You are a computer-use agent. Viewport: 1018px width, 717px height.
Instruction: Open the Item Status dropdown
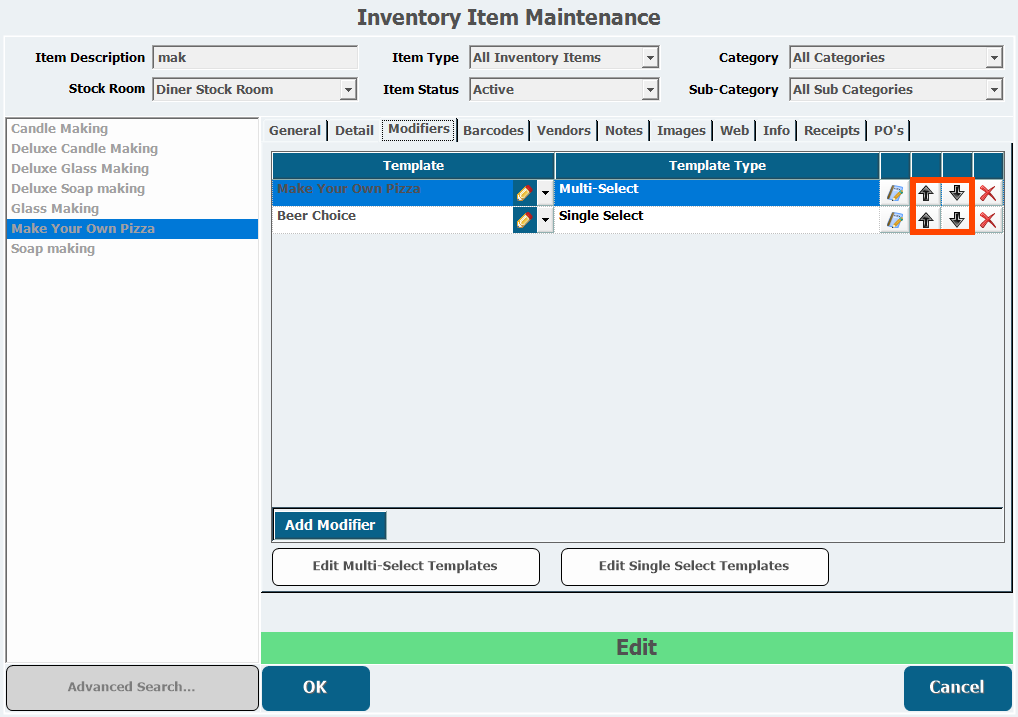click(x=650, y=90)
